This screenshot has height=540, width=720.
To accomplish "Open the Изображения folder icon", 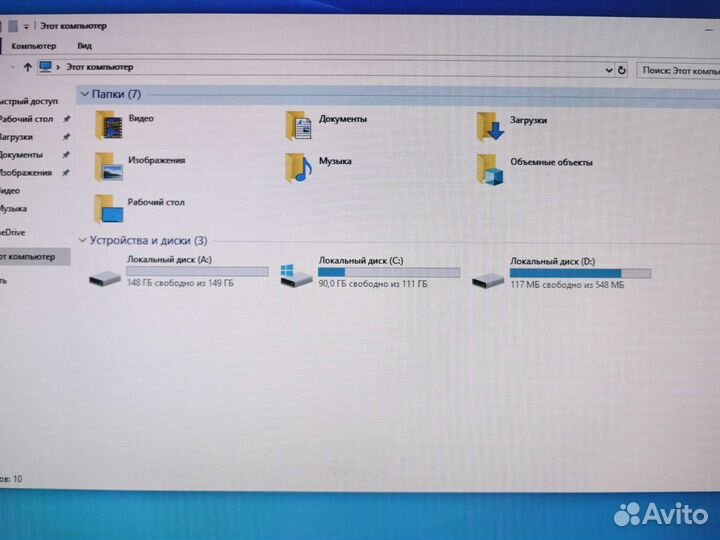I will pos(109,167).
